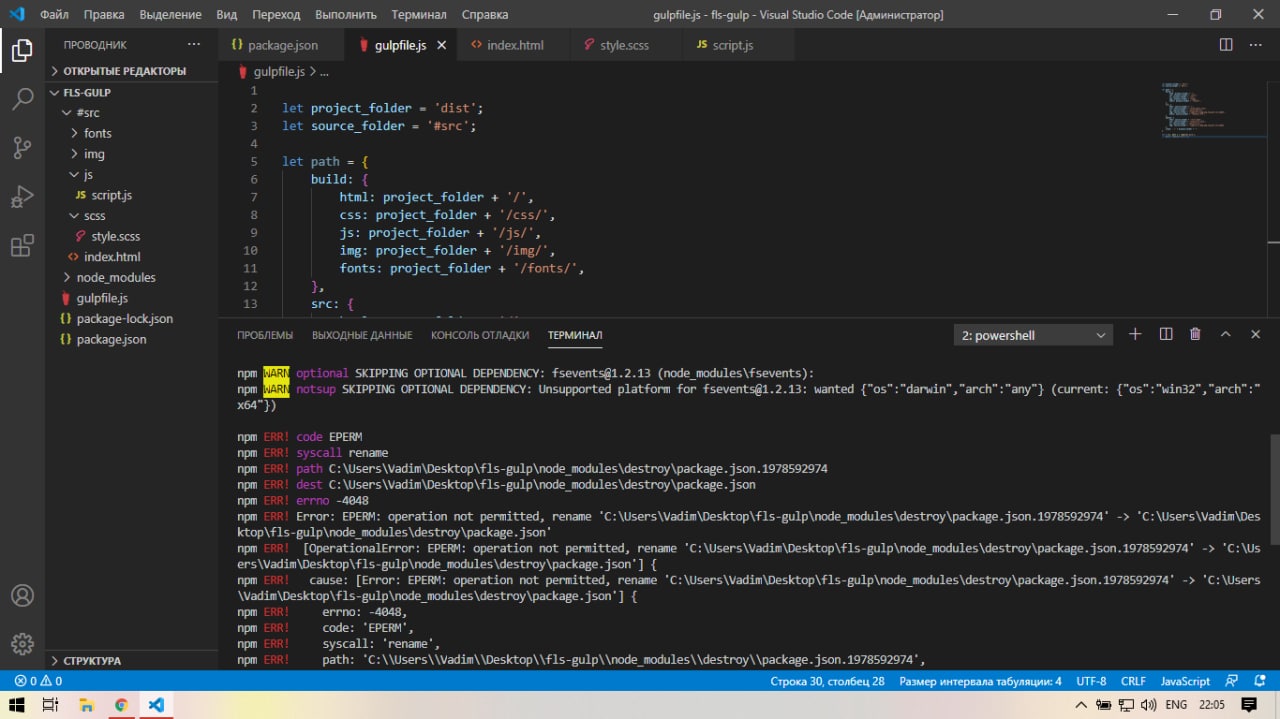
Task: Close the terminal panel
Action: coord(1256,335)
